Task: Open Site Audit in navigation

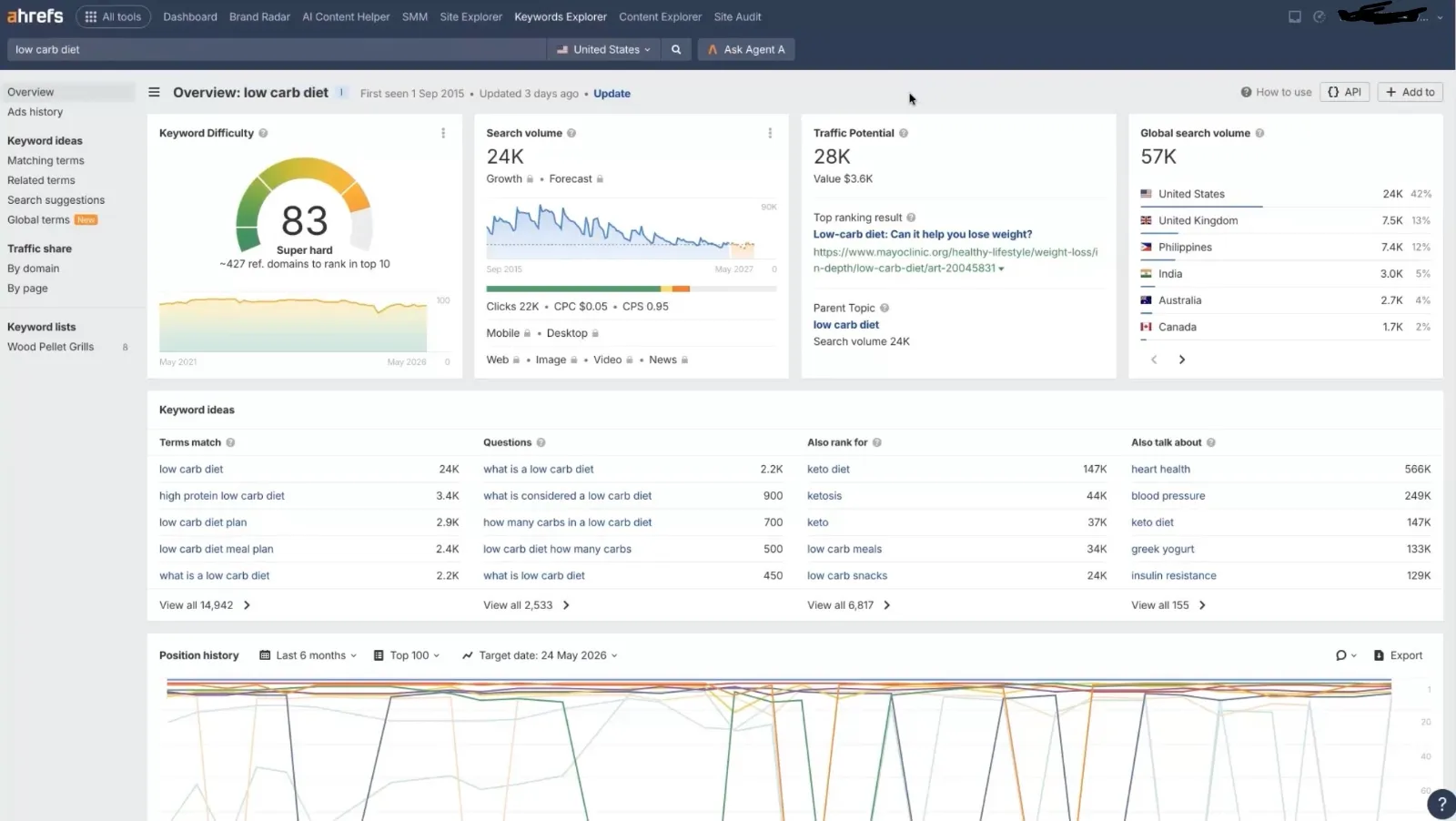Action: [737, 16]
